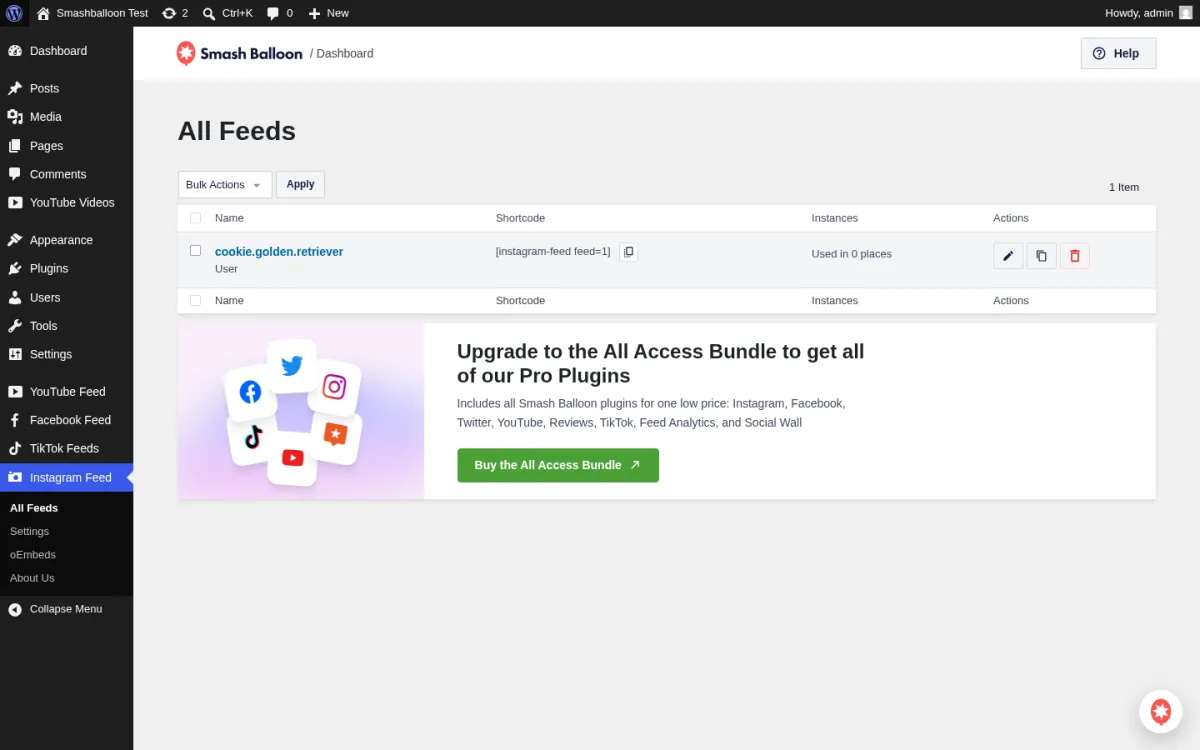
Task: Open Pages in the sidebar
Action: click(66, 146)
